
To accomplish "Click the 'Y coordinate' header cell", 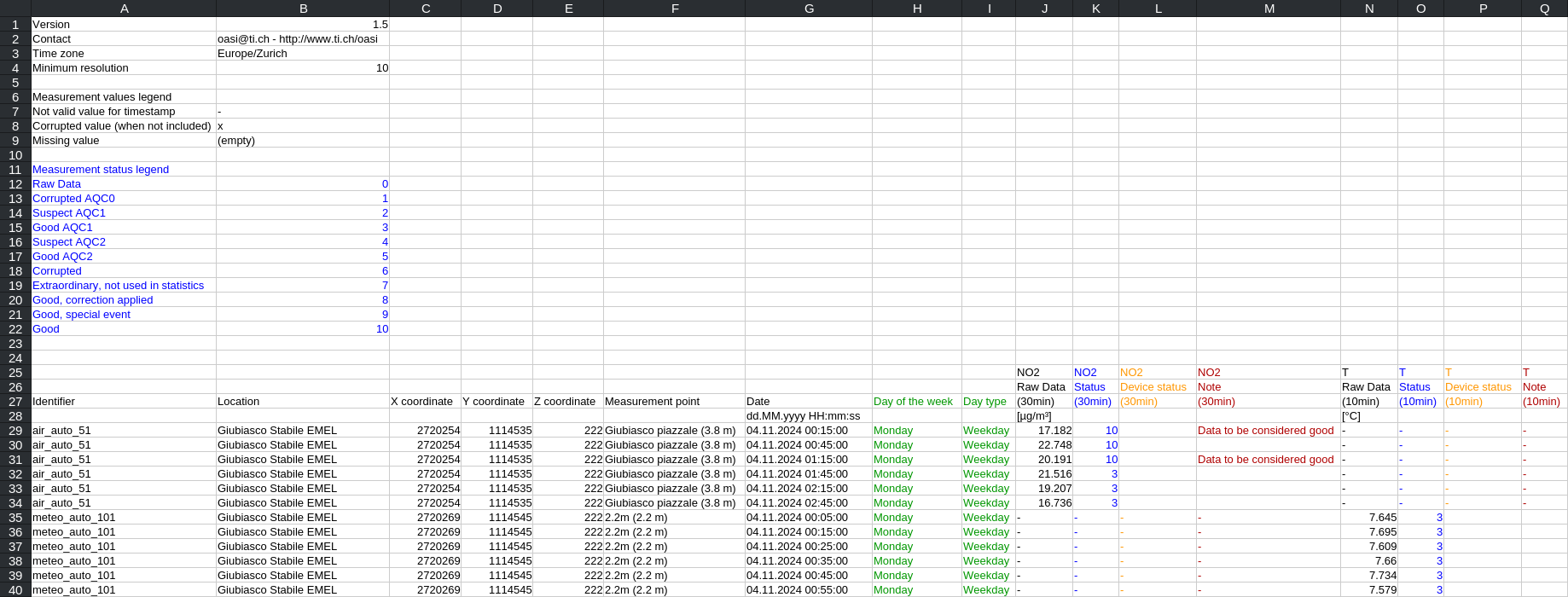I will tap(497, 402).
